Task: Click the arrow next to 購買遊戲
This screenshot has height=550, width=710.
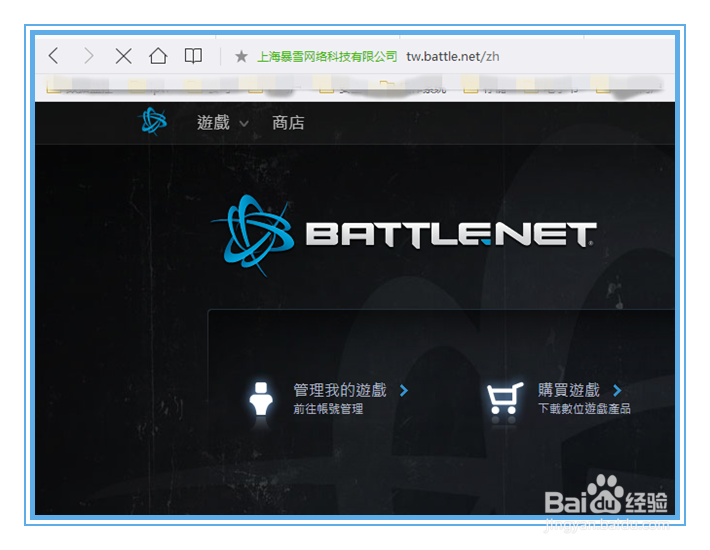Action: [x=617, y=390]
